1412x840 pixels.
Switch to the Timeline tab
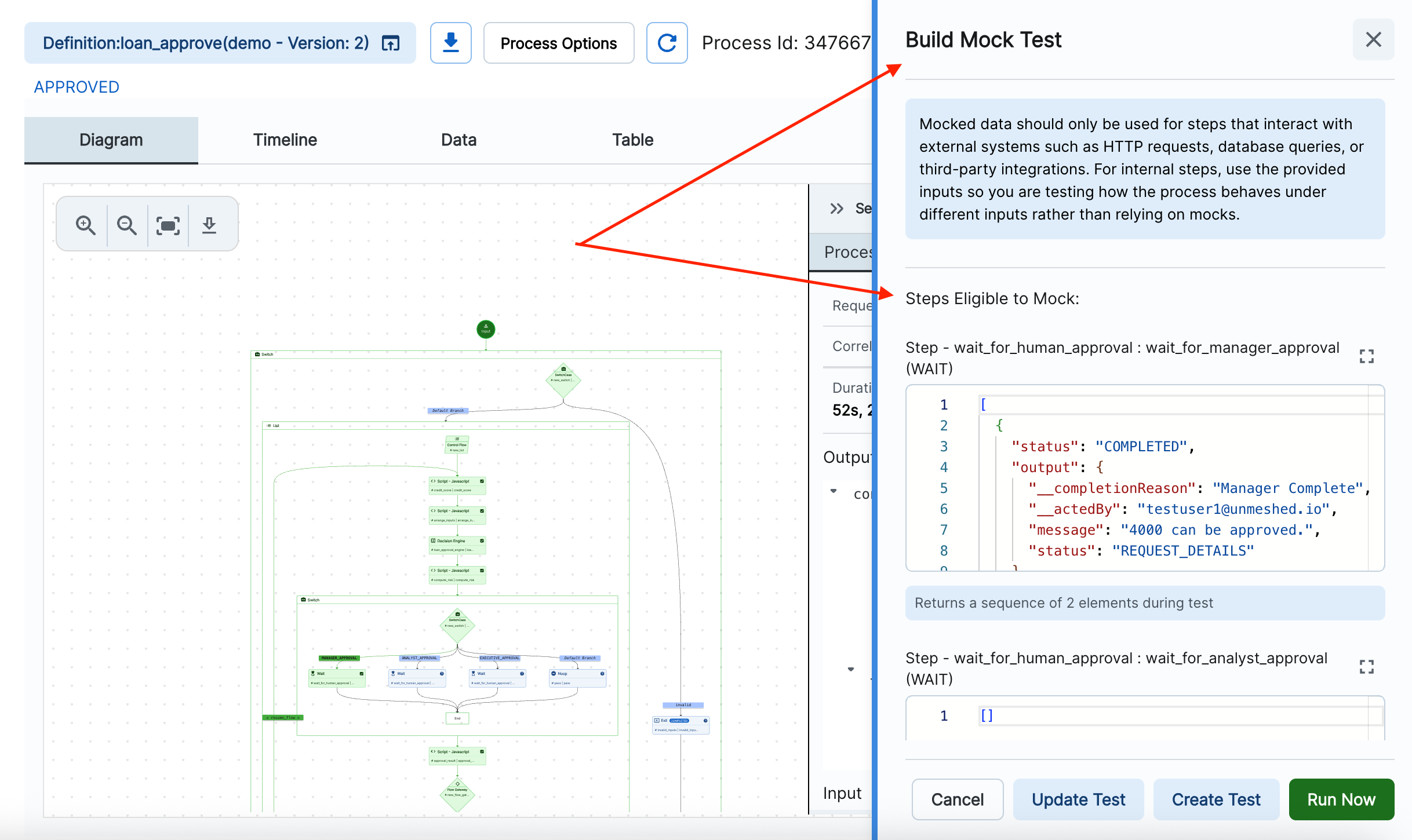click(285, 140)
